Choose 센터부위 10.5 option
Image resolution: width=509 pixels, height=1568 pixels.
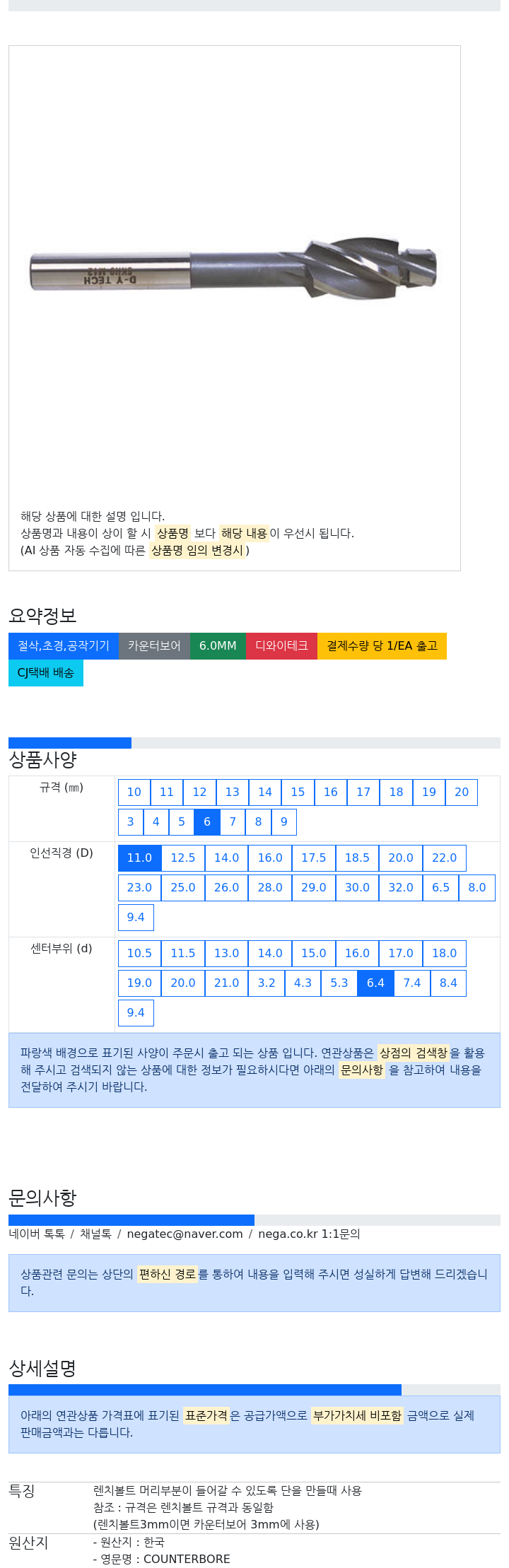click(139, 954)
